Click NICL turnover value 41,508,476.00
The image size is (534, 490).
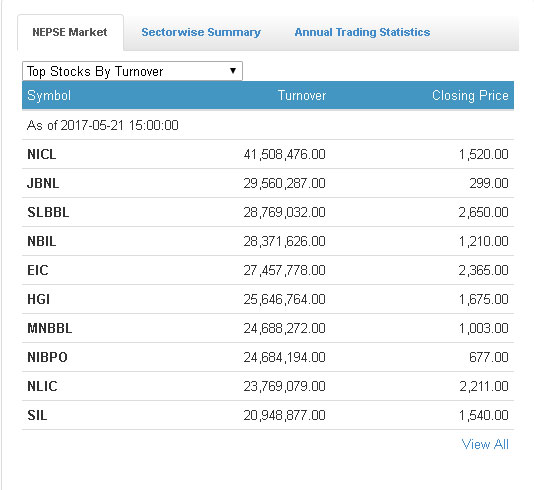(285, 154)
